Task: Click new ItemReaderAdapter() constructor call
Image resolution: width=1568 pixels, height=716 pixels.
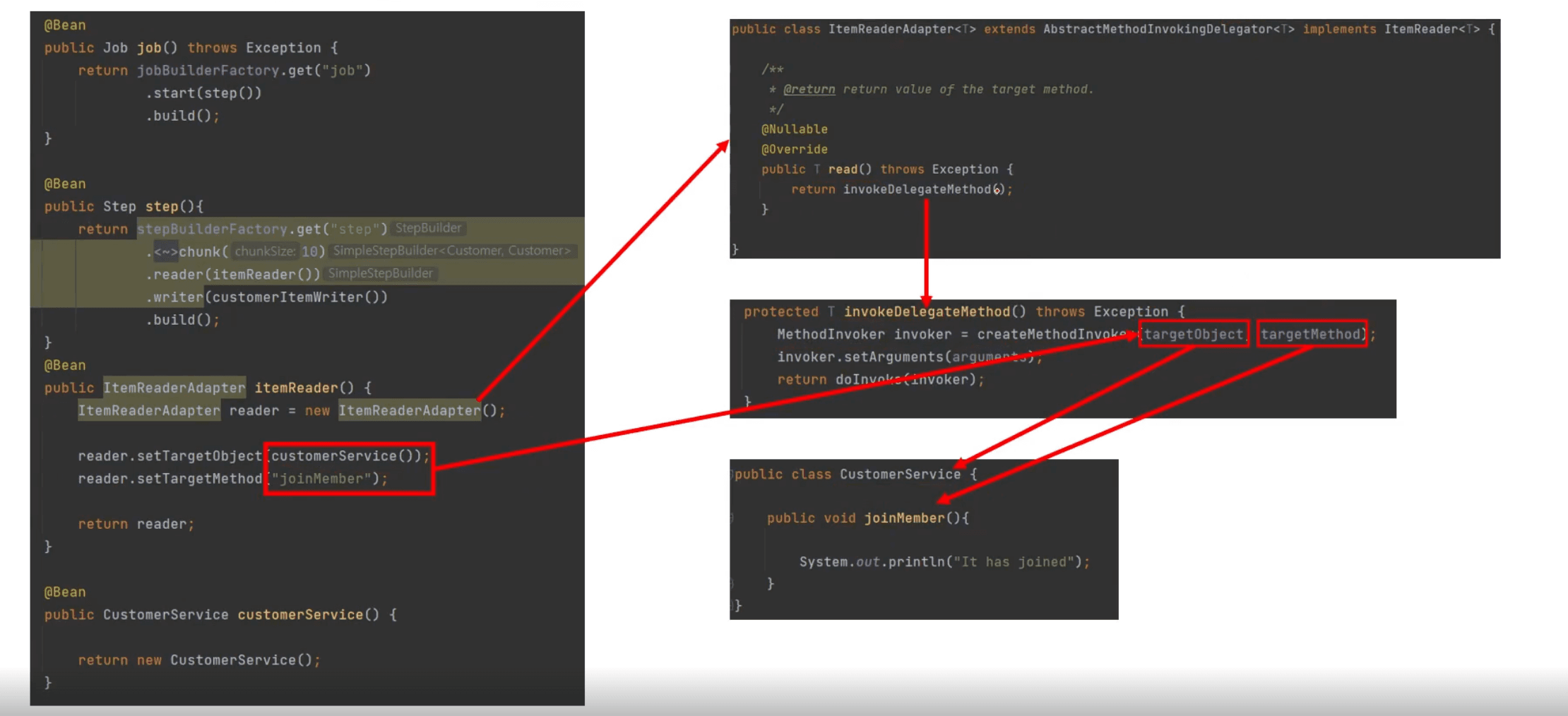Action: point(409,411)
